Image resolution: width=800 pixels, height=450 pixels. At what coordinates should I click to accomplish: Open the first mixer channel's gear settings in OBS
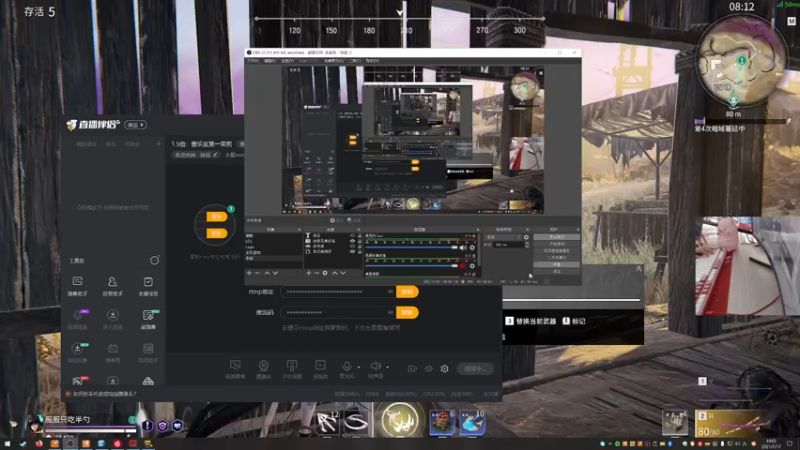472,248
